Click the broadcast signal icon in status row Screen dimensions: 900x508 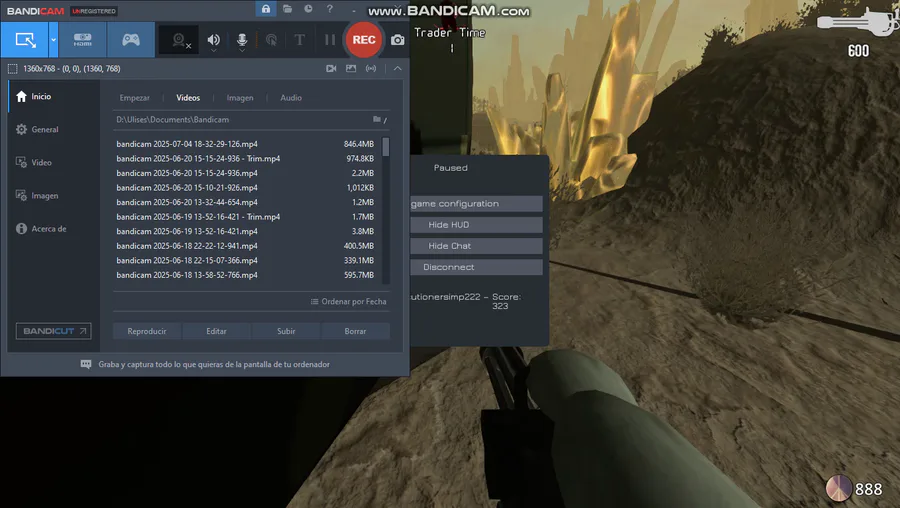(371, 68)
